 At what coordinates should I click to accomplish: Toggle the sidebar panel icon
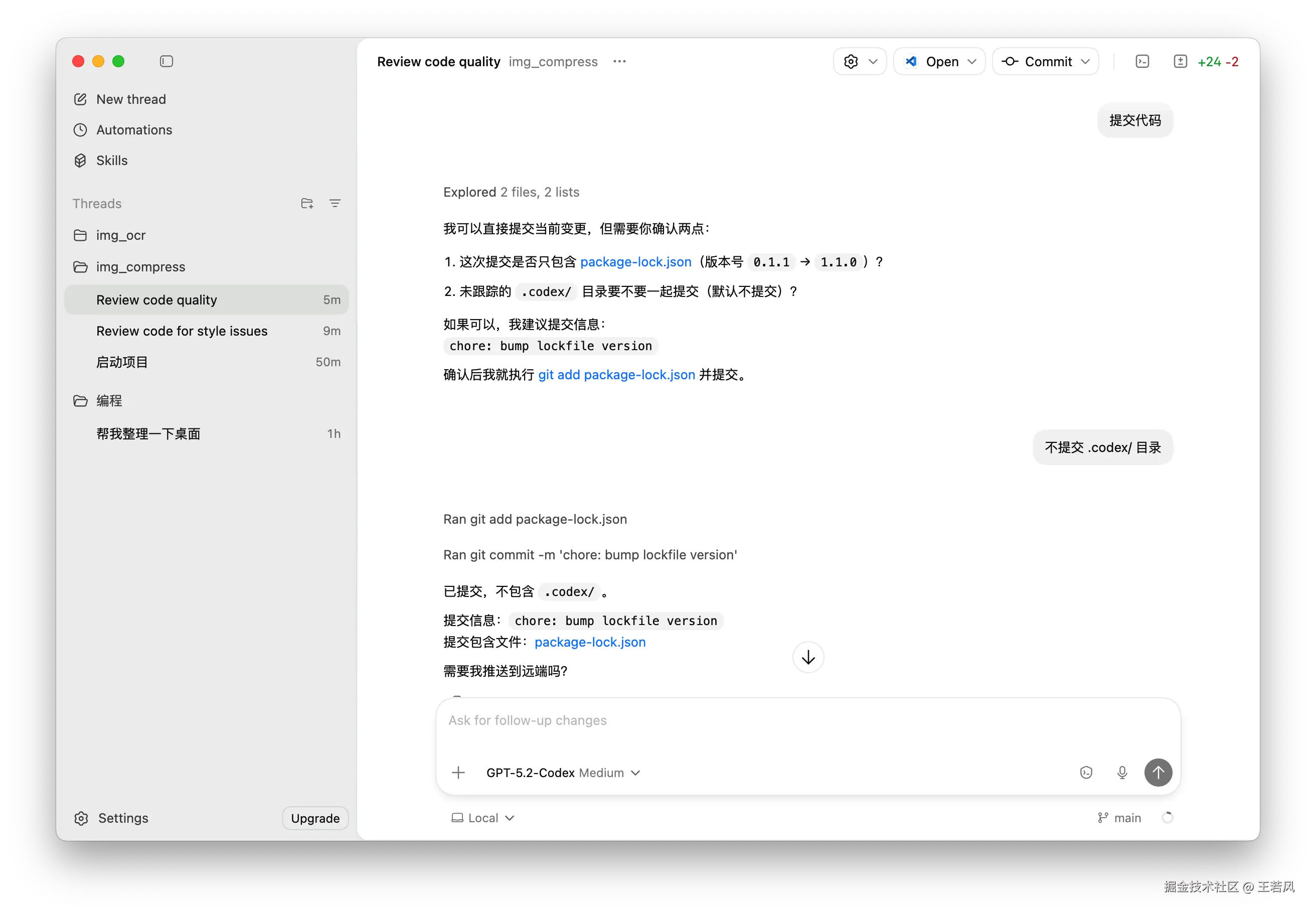166,61
